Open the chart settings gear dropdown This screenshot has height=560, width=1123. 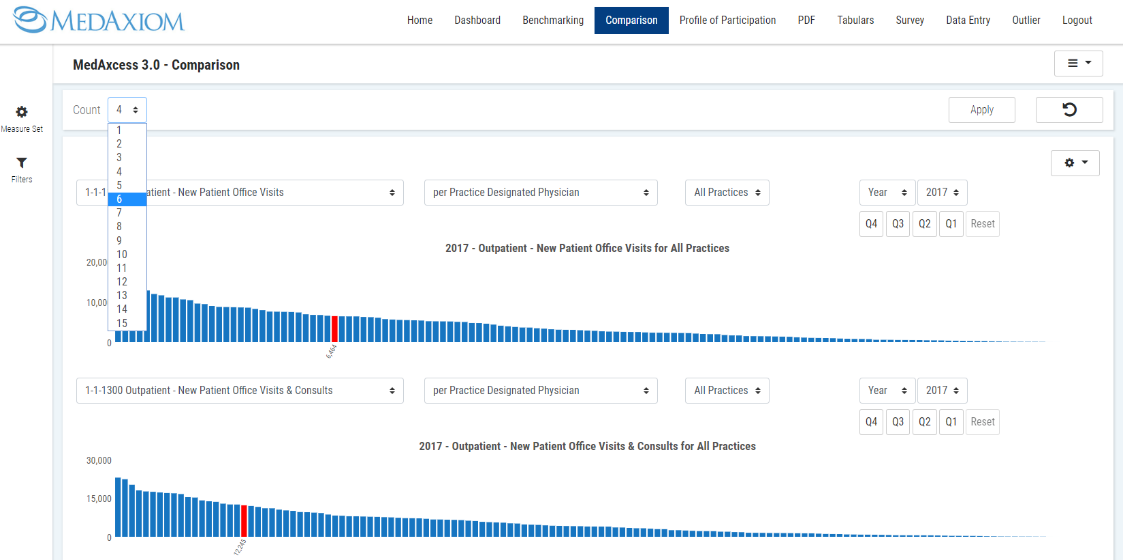click(1075, 163)
